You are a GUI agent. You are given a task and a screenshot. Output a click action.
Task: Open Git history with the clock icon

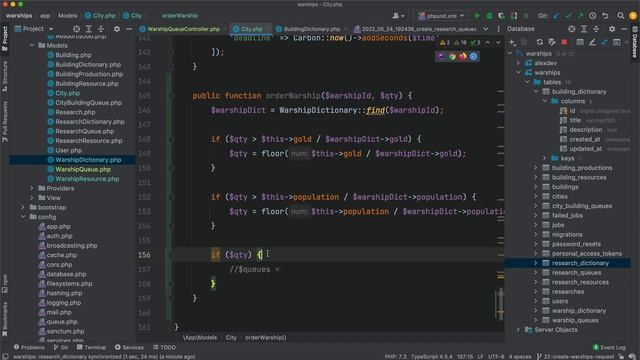[x=593, y=16]
